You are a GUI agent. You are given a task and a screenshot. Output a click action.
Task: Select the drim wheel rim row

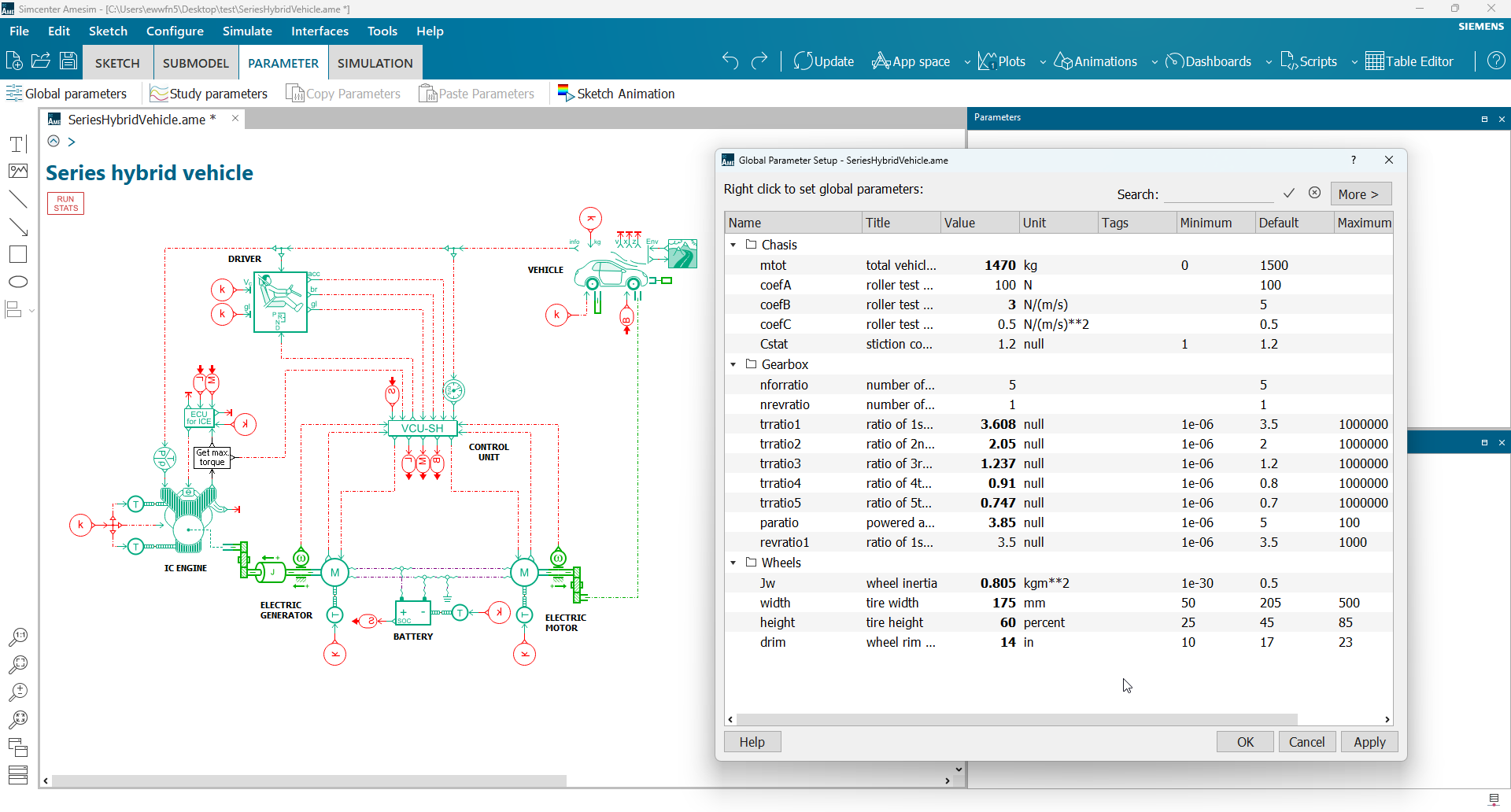point(1058,642)
